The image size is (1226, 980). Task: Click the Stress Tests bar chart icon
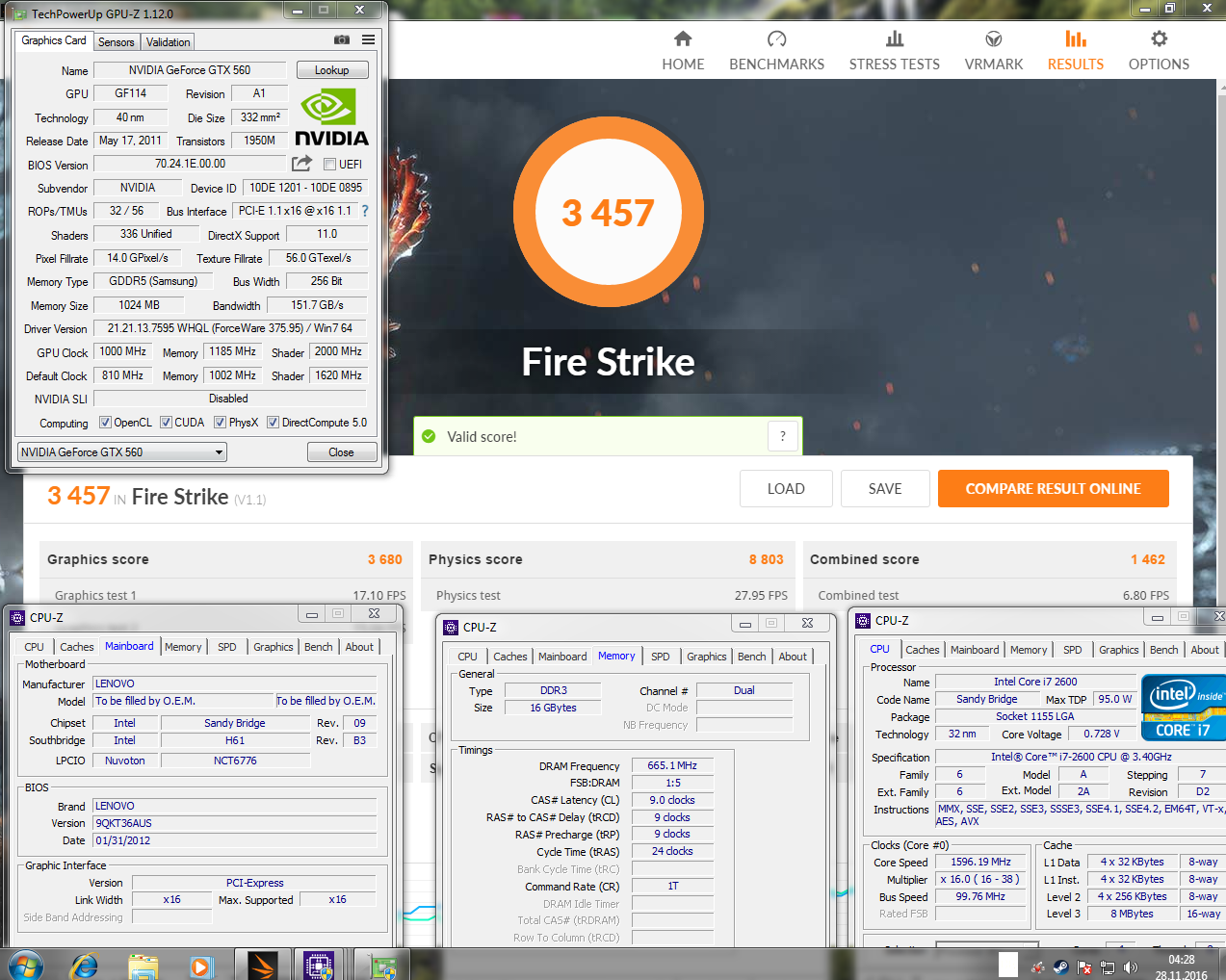pos(895,39)
